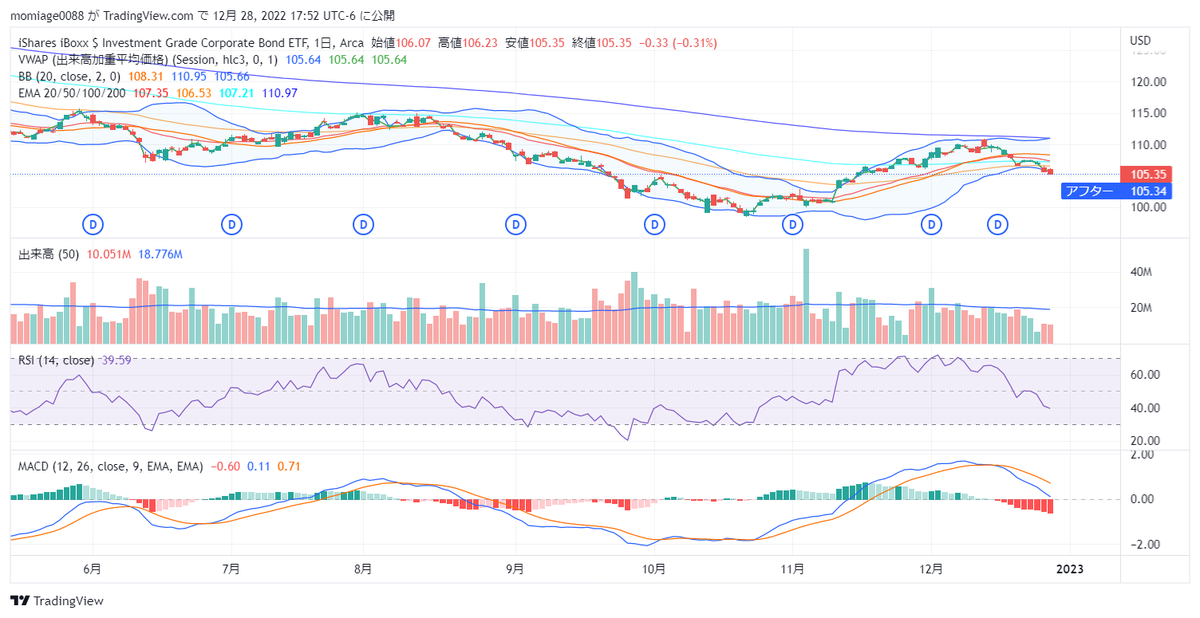Click the 6月 label on time axis
1200x618 pixels.
[92, 568]
